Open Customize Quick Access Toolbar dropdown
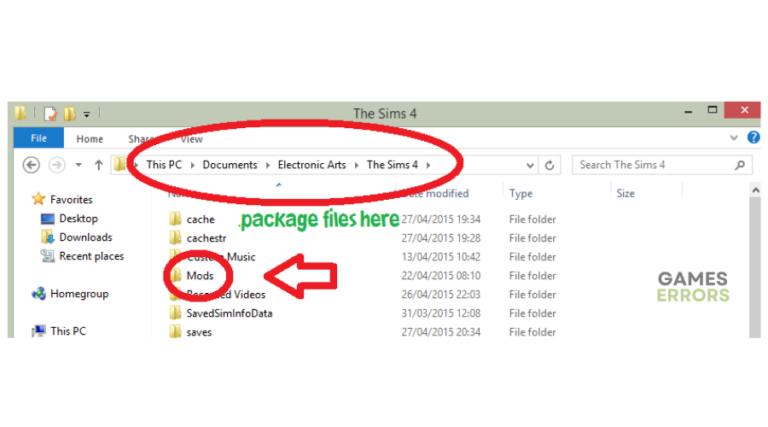This screenshot has width=768, height=427. click(87, 115)
